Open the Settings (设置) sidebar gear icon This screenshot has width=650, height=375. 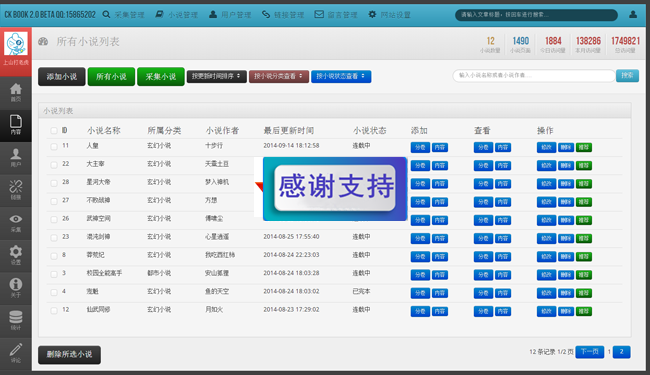pos(16,255)
